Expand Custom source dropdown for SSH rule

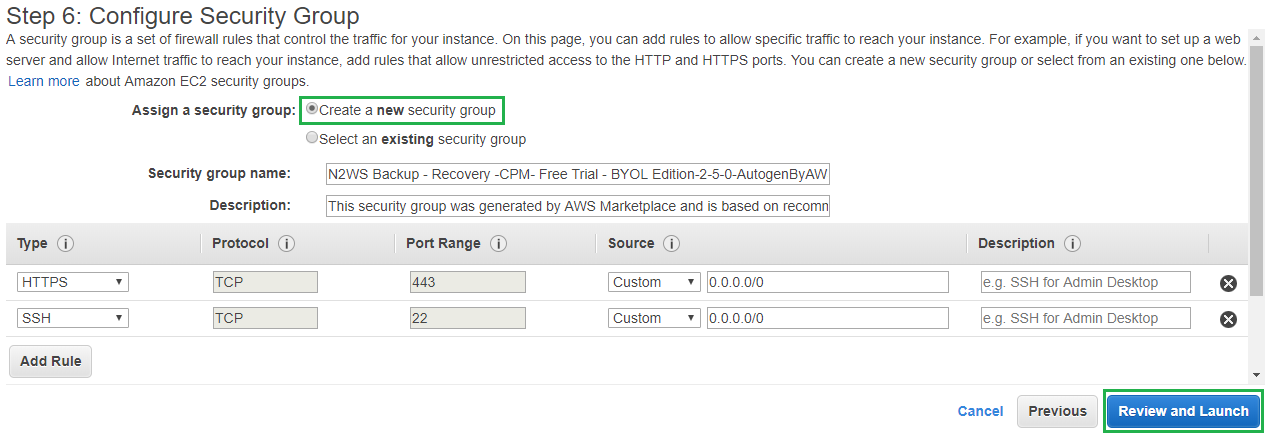coord(654,318)
